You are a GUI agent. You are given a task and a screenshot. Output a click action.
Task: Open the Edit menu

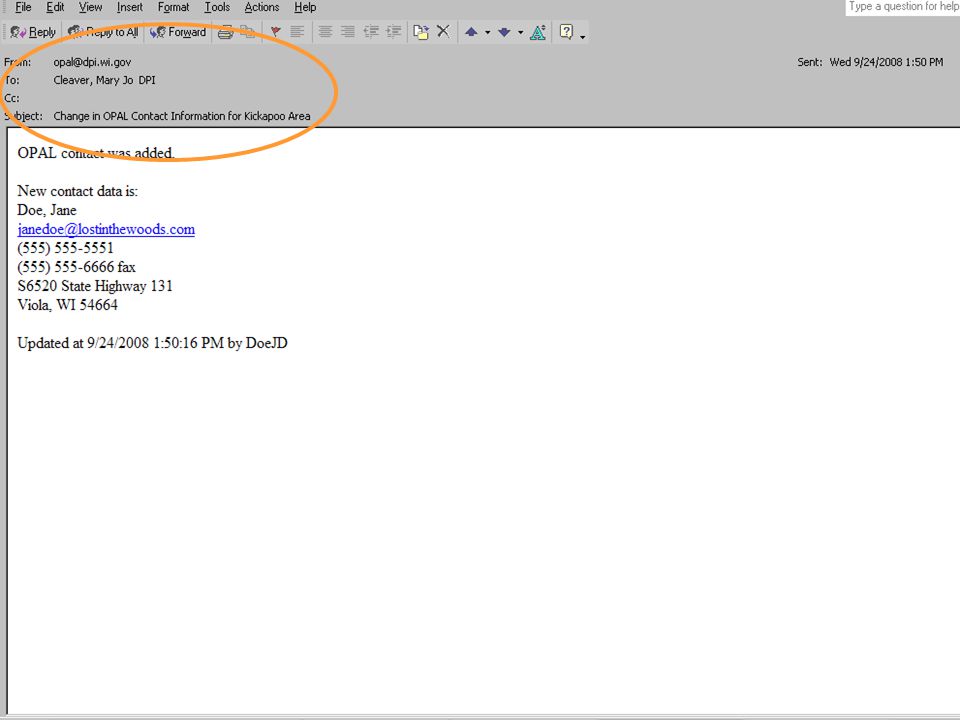(55, 7)
